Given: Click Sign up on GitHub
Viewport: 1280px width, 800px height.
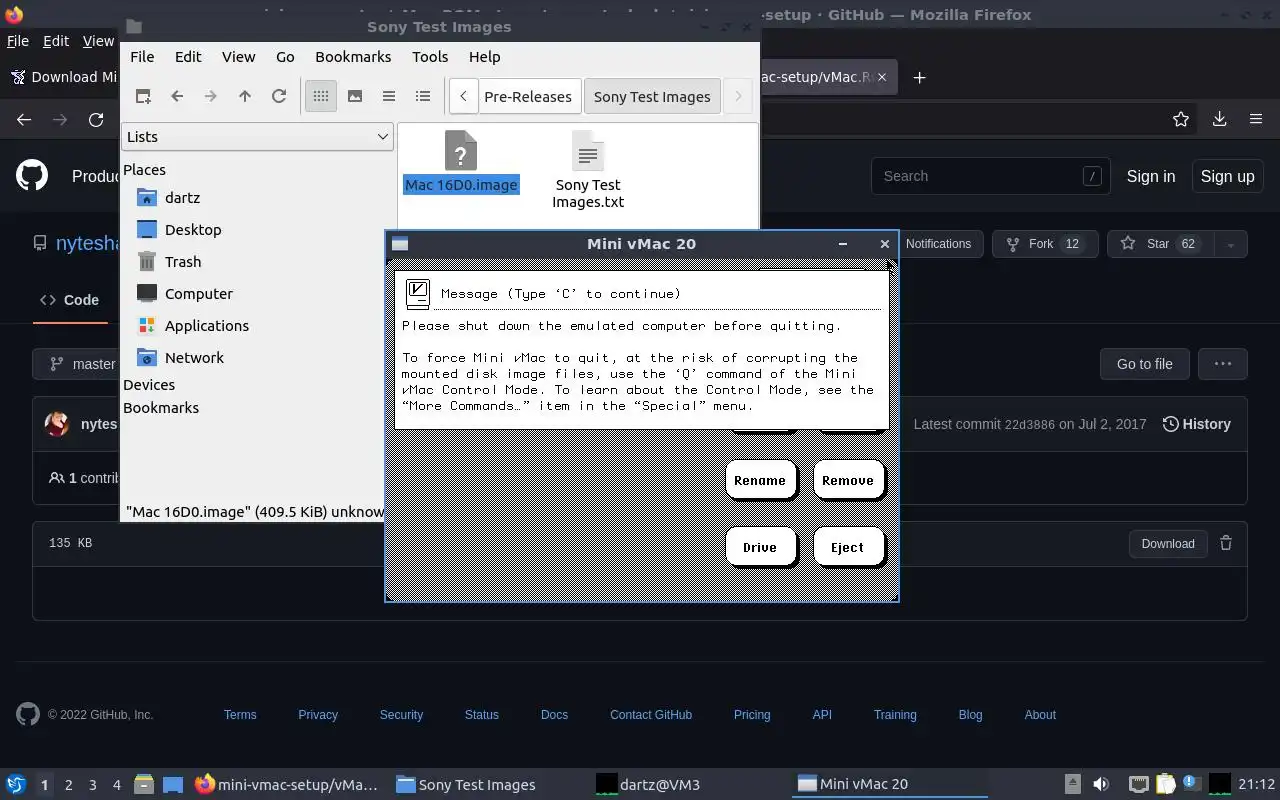Looking at the screenshot, I should [1227, 176].
